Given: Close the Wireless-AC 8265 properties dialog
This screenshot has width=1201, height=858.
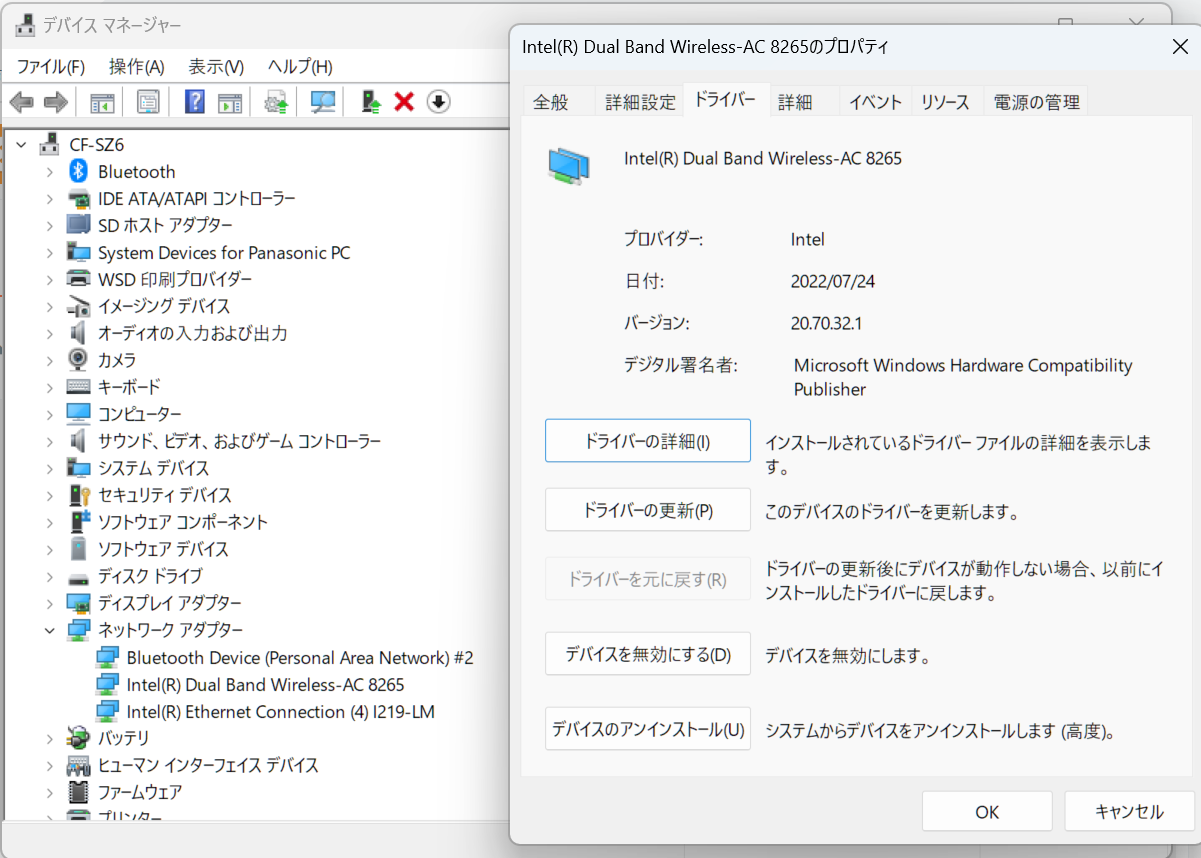Looking at the screenshot, I should click(x=1180, y=47).
